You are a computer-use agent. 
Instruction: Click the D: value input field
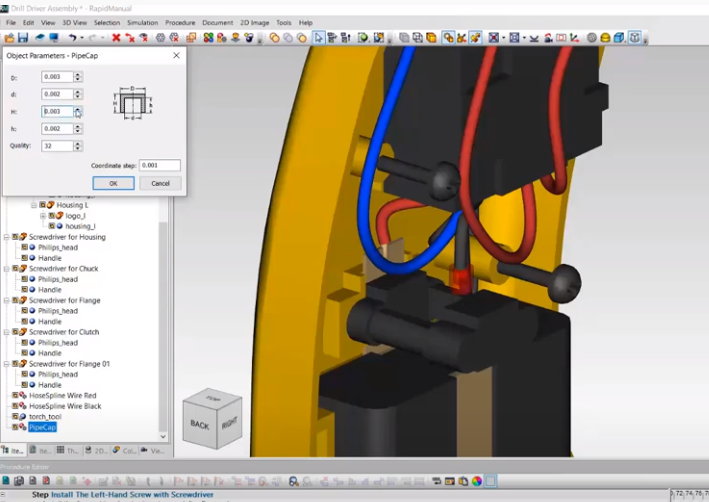pyautogui.click(x=57, y=77)
